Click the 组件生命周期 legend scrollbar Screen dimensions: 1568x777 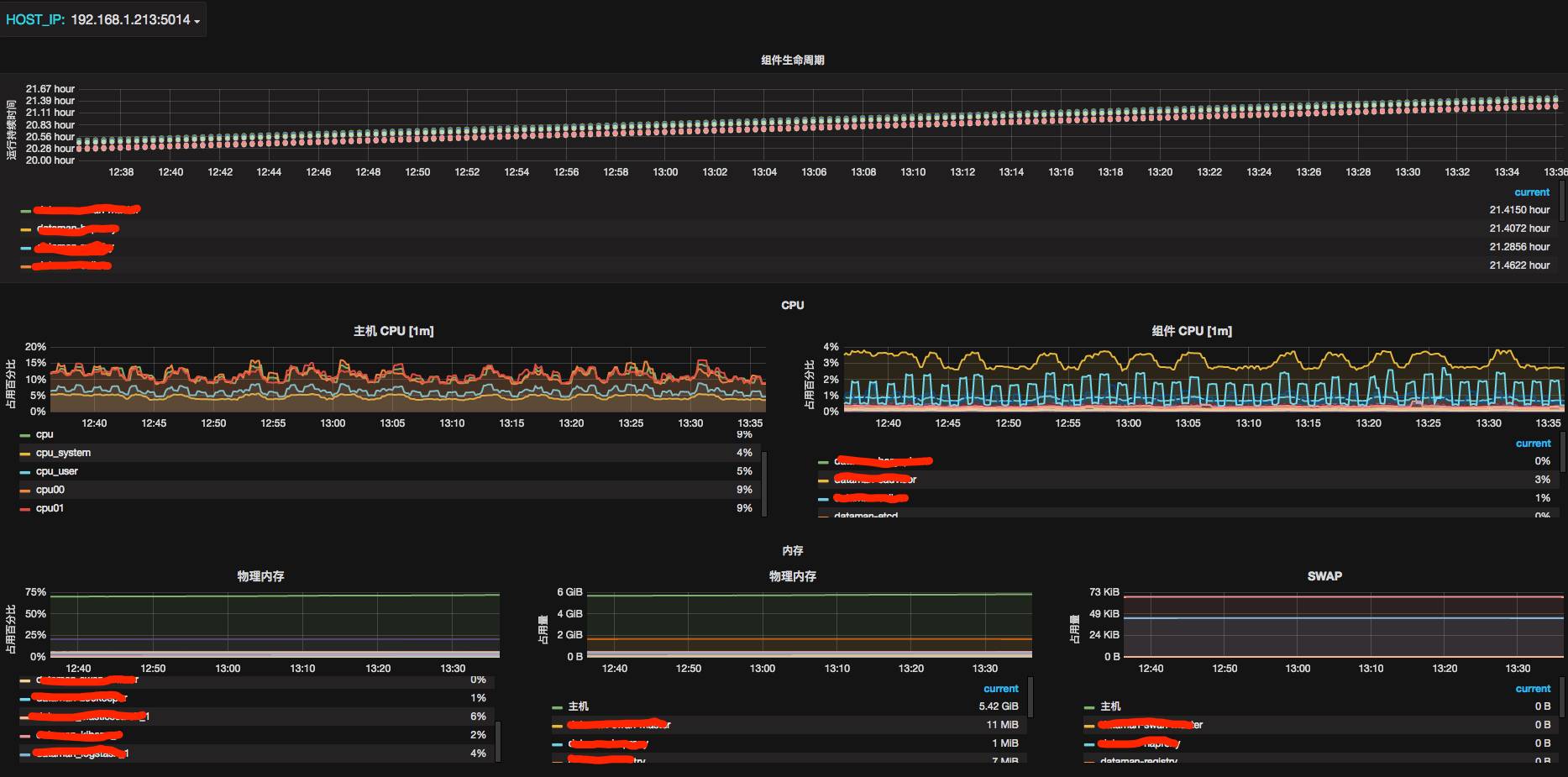(1562, 202)
